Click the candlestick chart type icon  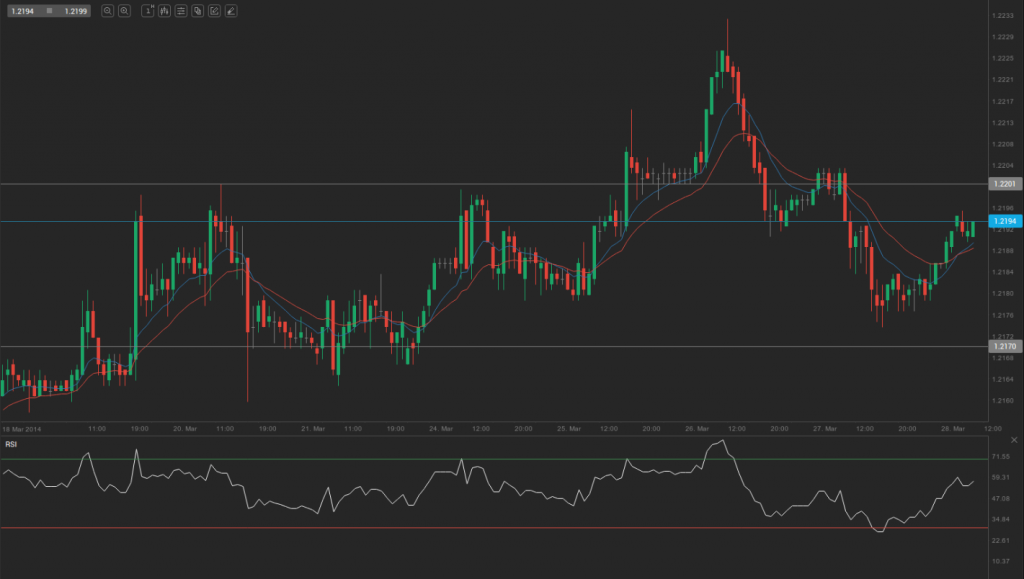(x=165, y=11)
